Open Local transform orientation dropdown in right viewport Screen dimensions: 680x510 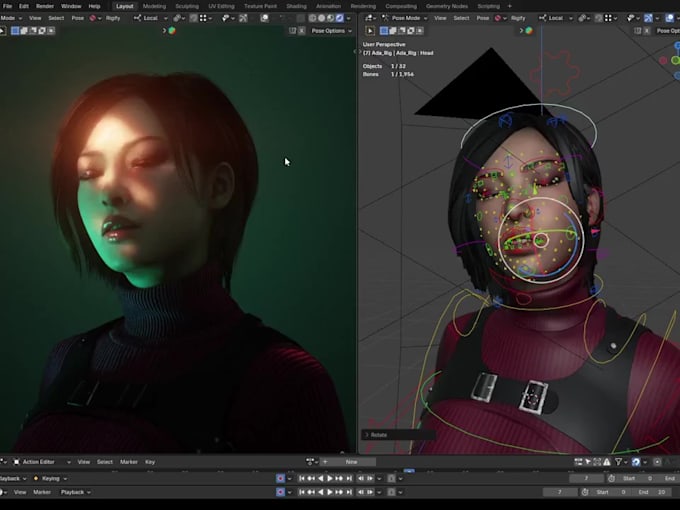pos(556,18)
